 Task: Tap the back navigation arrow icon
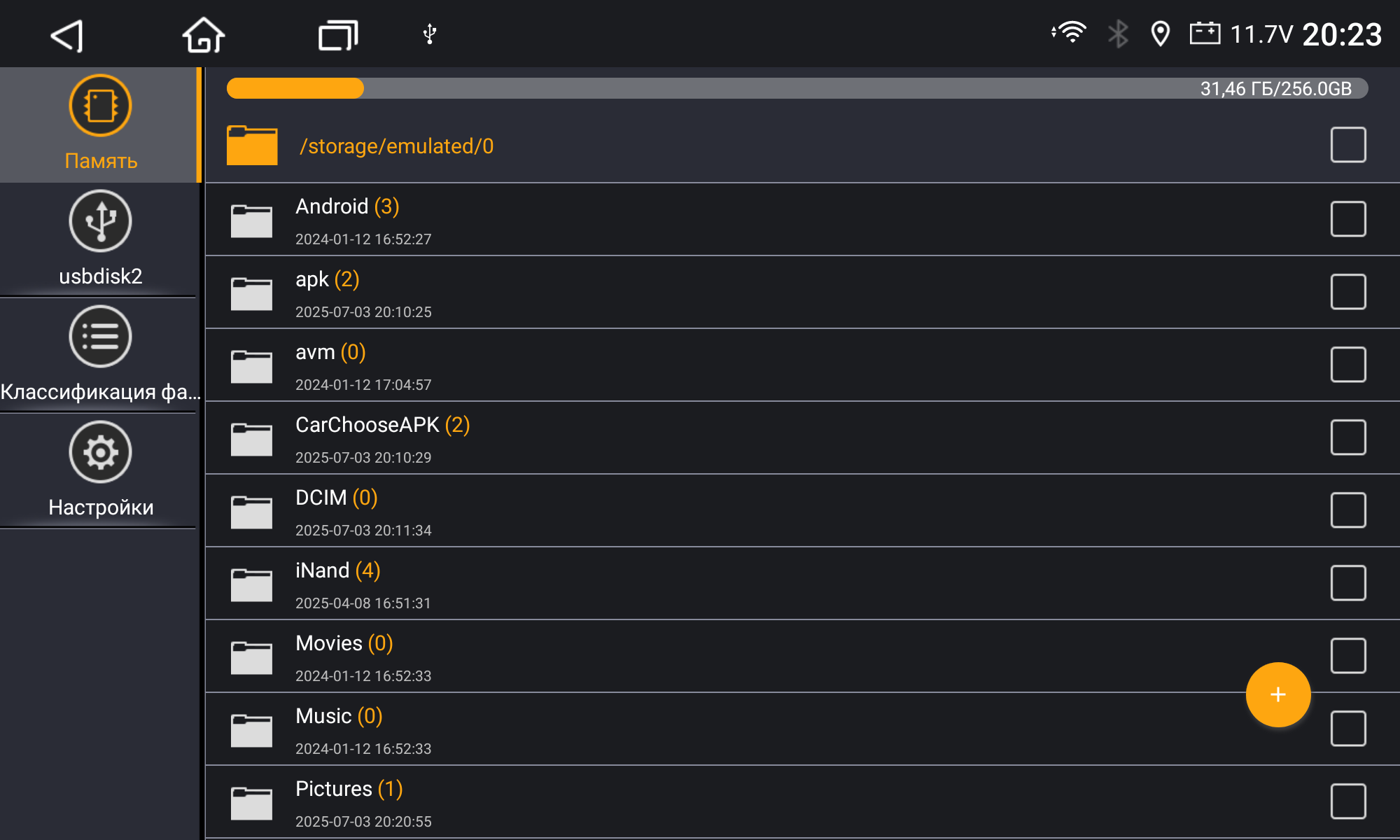pos(67,35)
